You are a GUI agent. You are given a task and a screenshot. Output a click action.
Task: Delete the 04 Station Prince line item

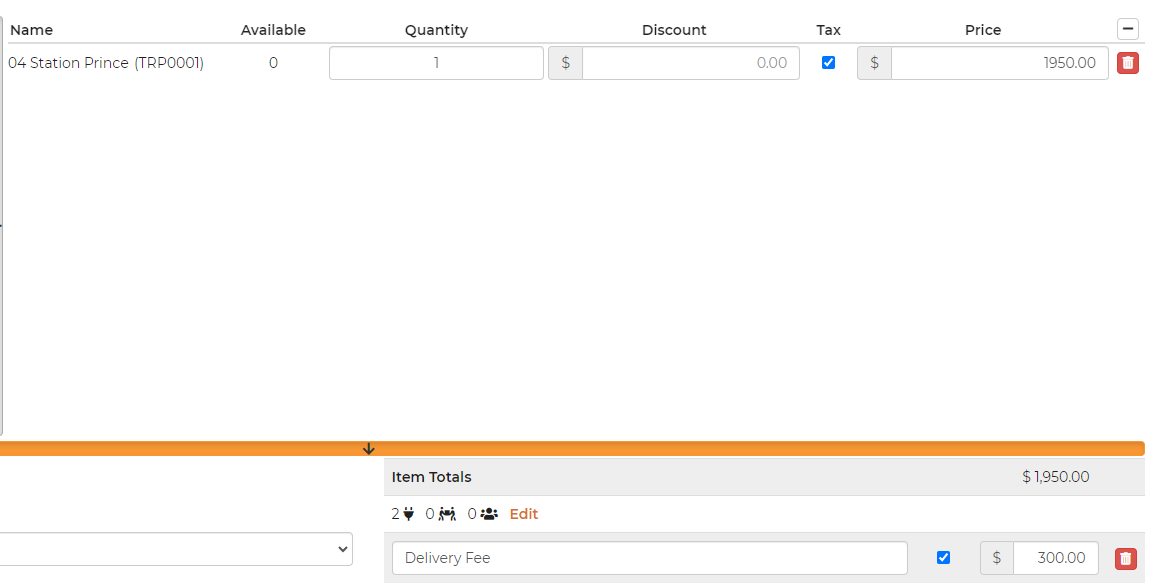1127,63
